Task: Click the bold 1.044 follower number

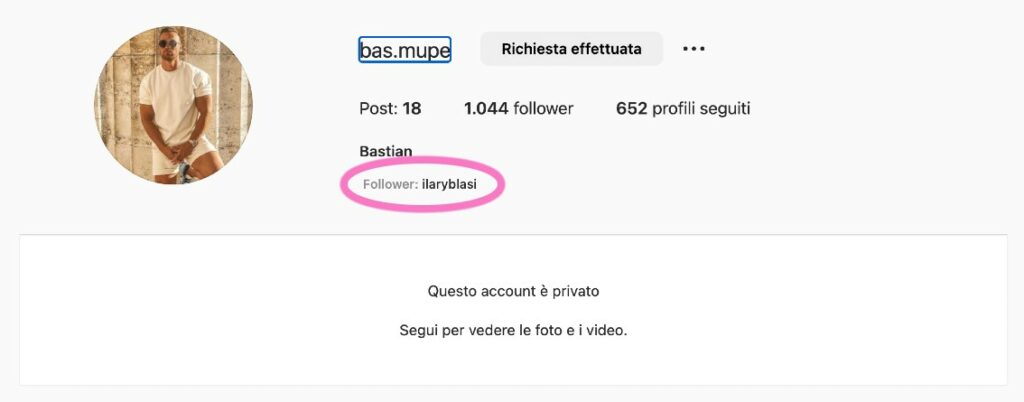Action: point(486,108)
